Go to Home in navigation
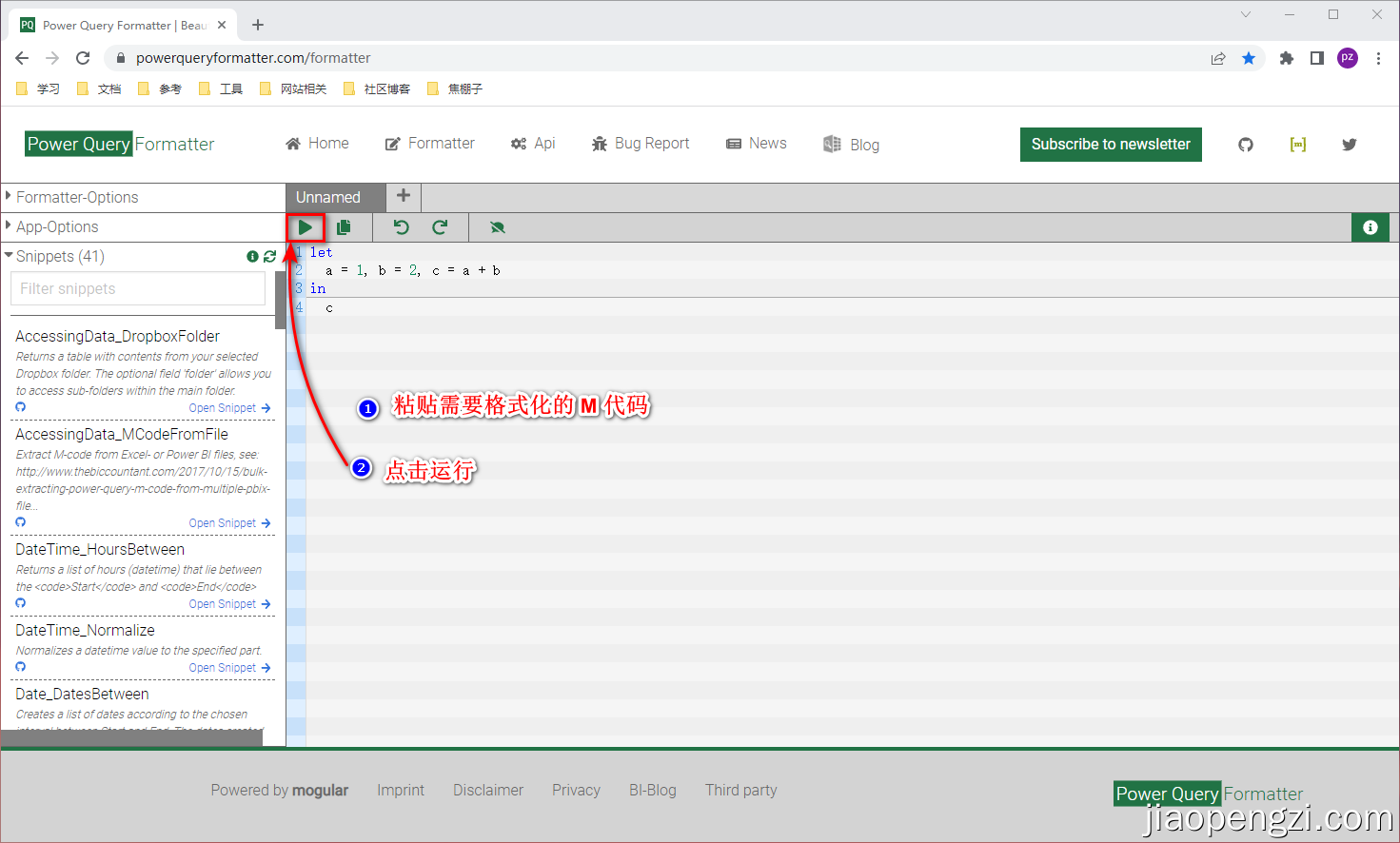The width and height of the screenshot is (1400, 843). (317, 144)
